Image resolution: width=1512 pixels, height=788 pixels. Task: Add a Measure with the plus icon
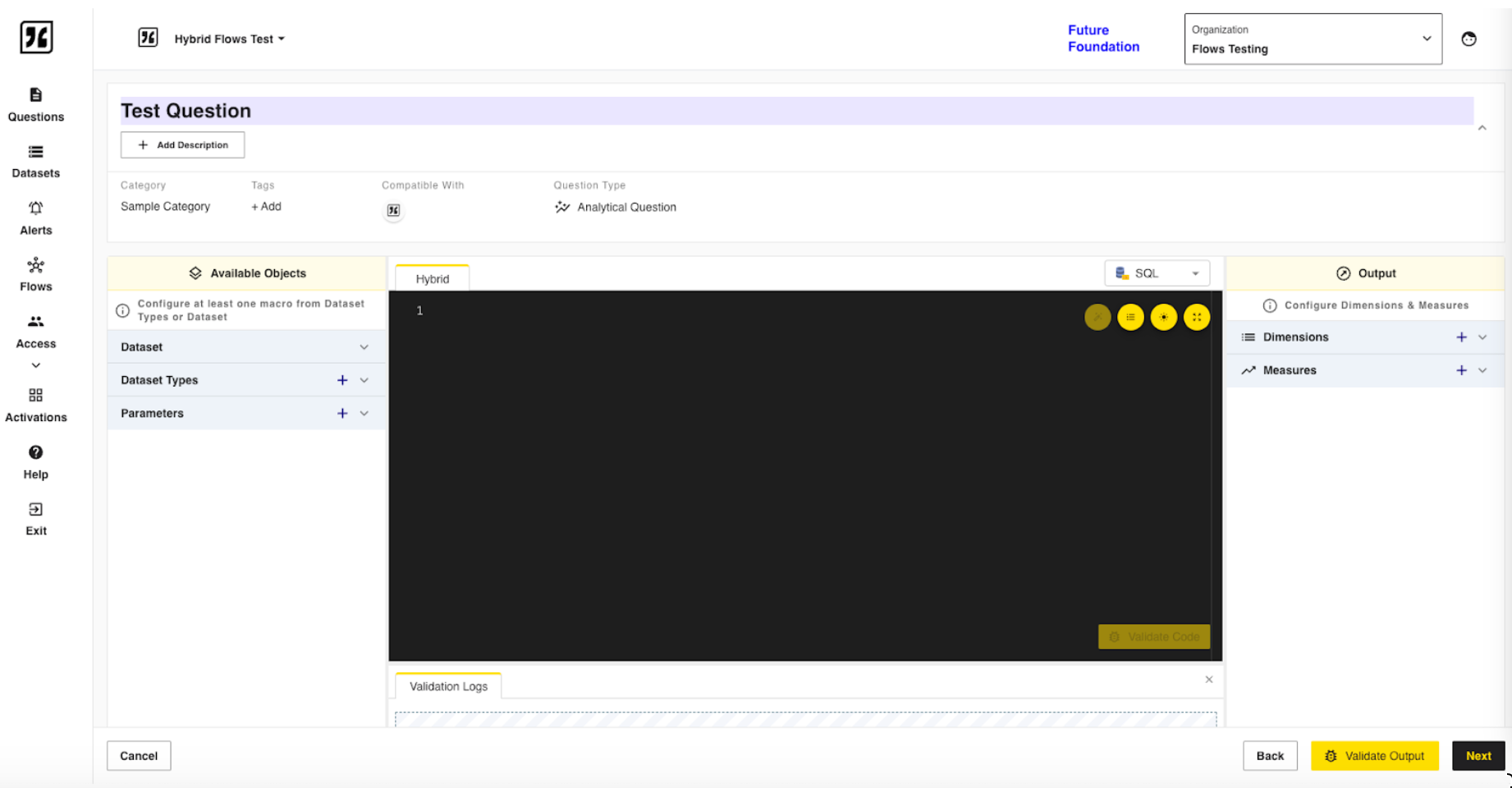click(1461, 370)
